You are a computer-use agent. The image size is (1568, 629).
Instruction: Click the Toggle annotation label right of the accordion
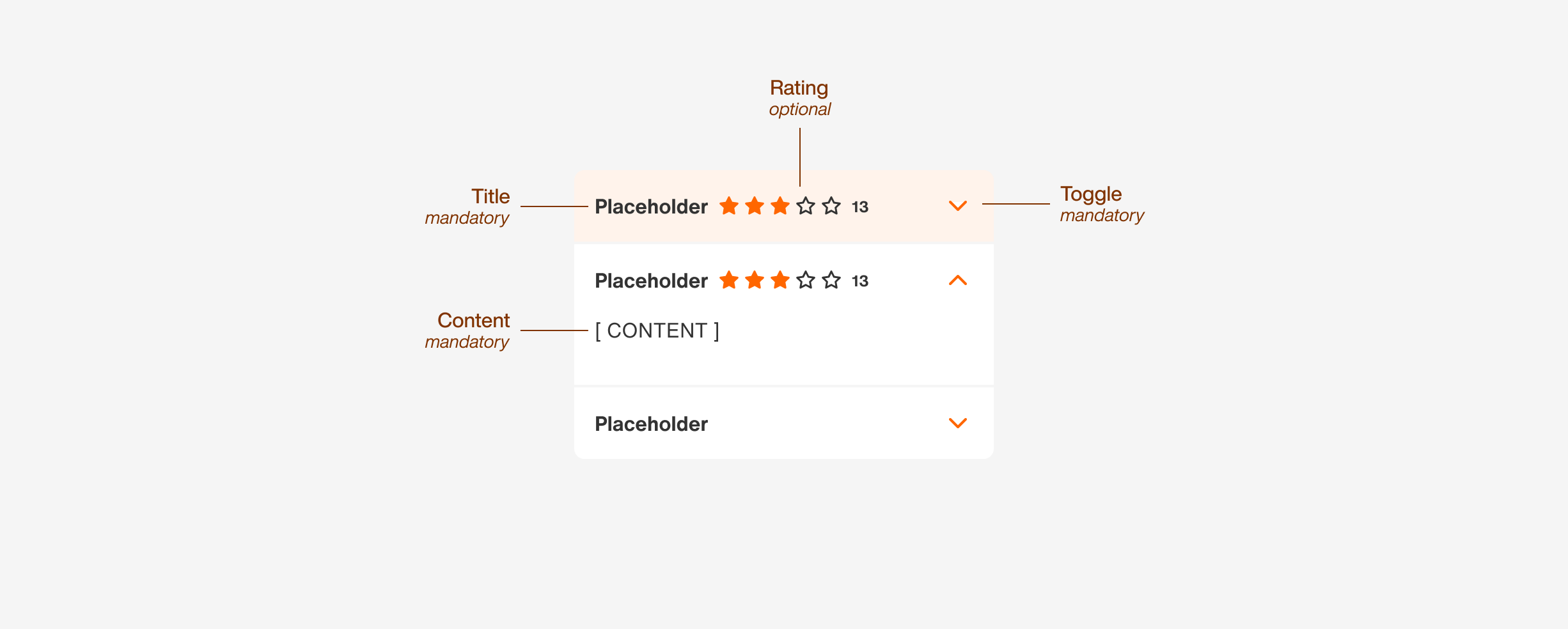click(x=1091, y=194)
